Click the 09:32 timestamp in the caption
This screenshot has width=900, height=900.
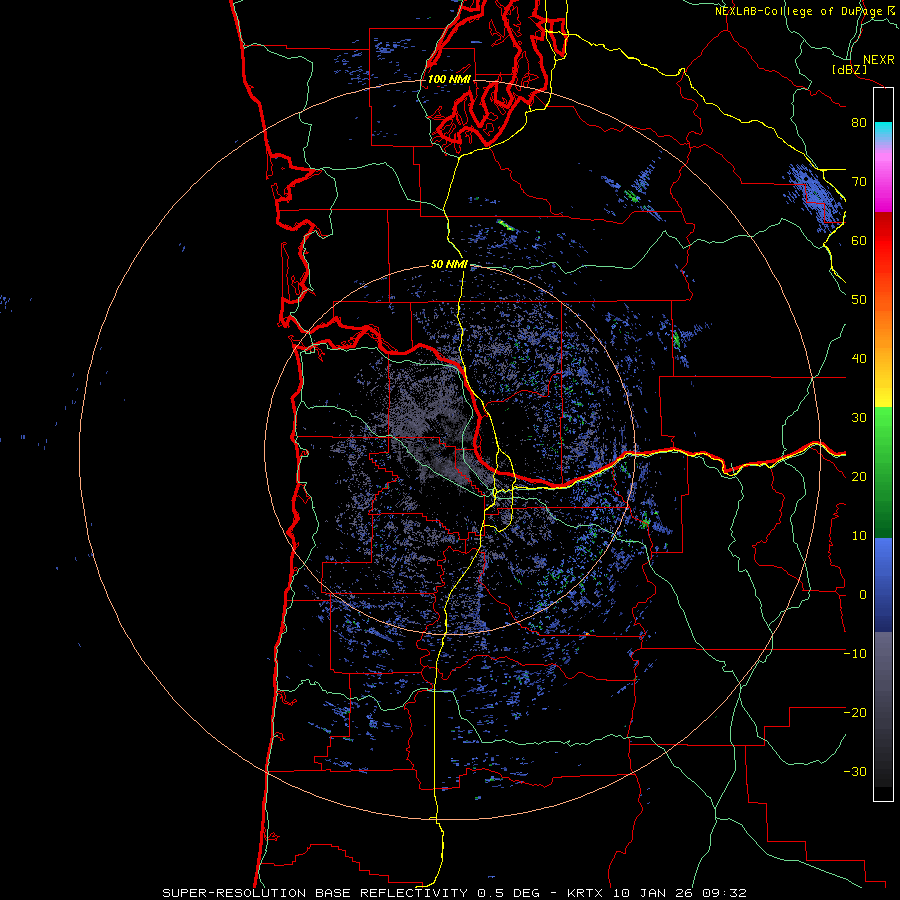coord(723,893)
